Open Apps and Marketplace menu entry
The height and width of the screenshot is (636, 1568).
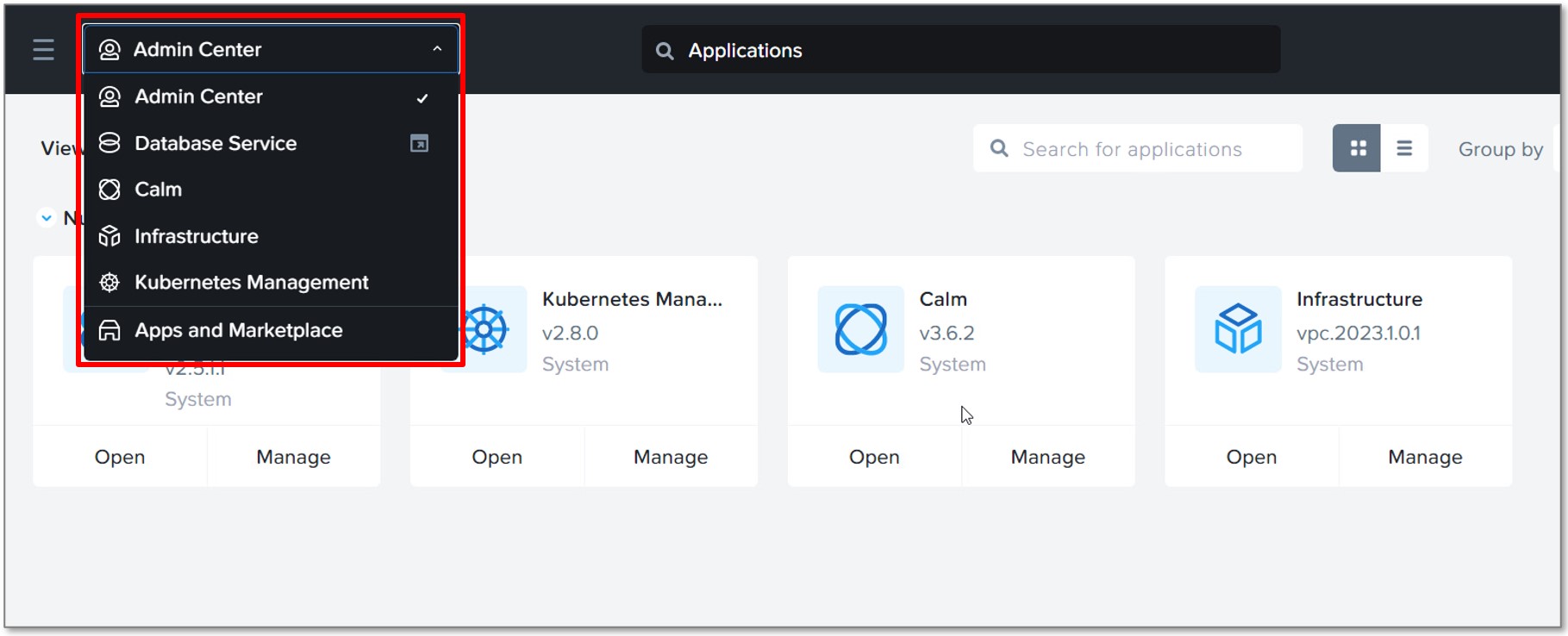[271, 331]
